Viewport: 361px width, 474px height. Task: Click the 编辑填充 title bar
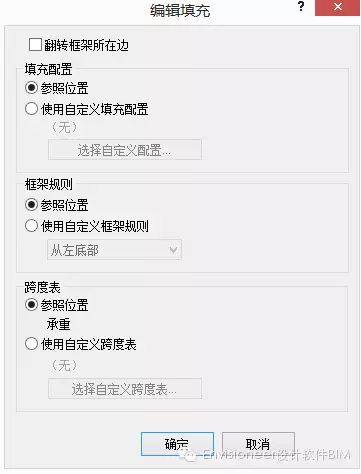tap(180, 11)
